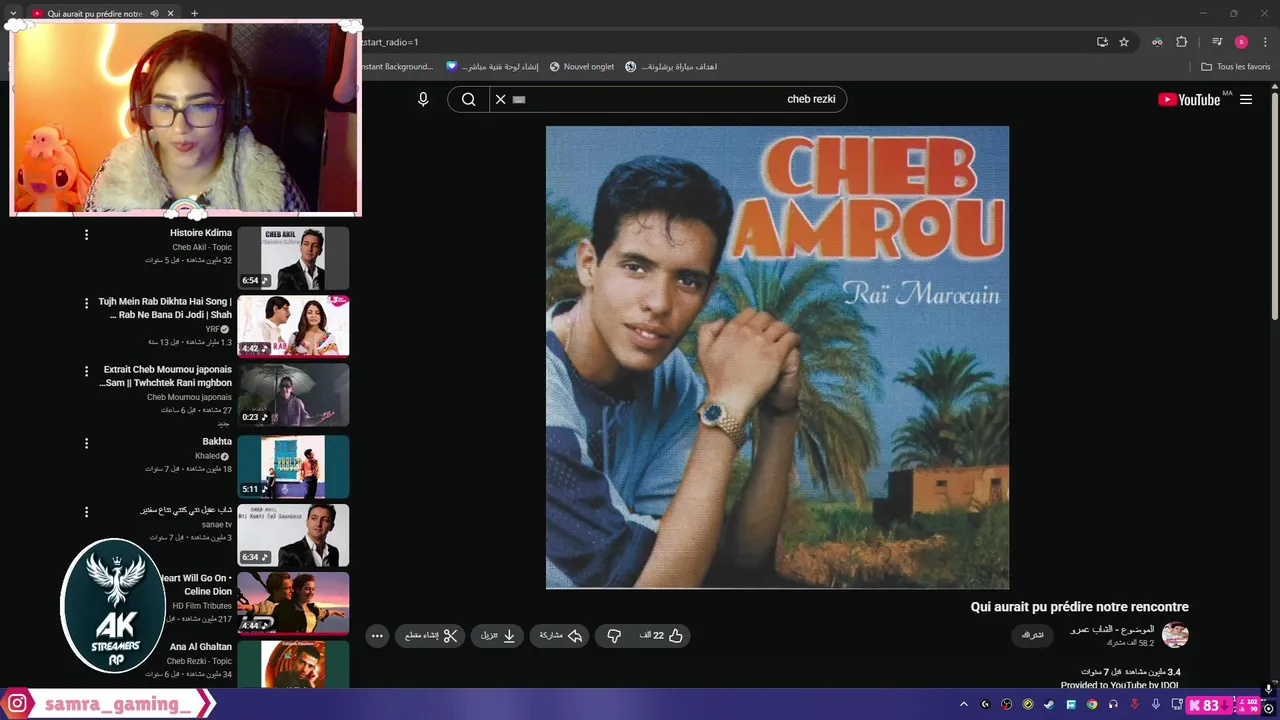Click the Khaled channel name

(x=207, y=456)
